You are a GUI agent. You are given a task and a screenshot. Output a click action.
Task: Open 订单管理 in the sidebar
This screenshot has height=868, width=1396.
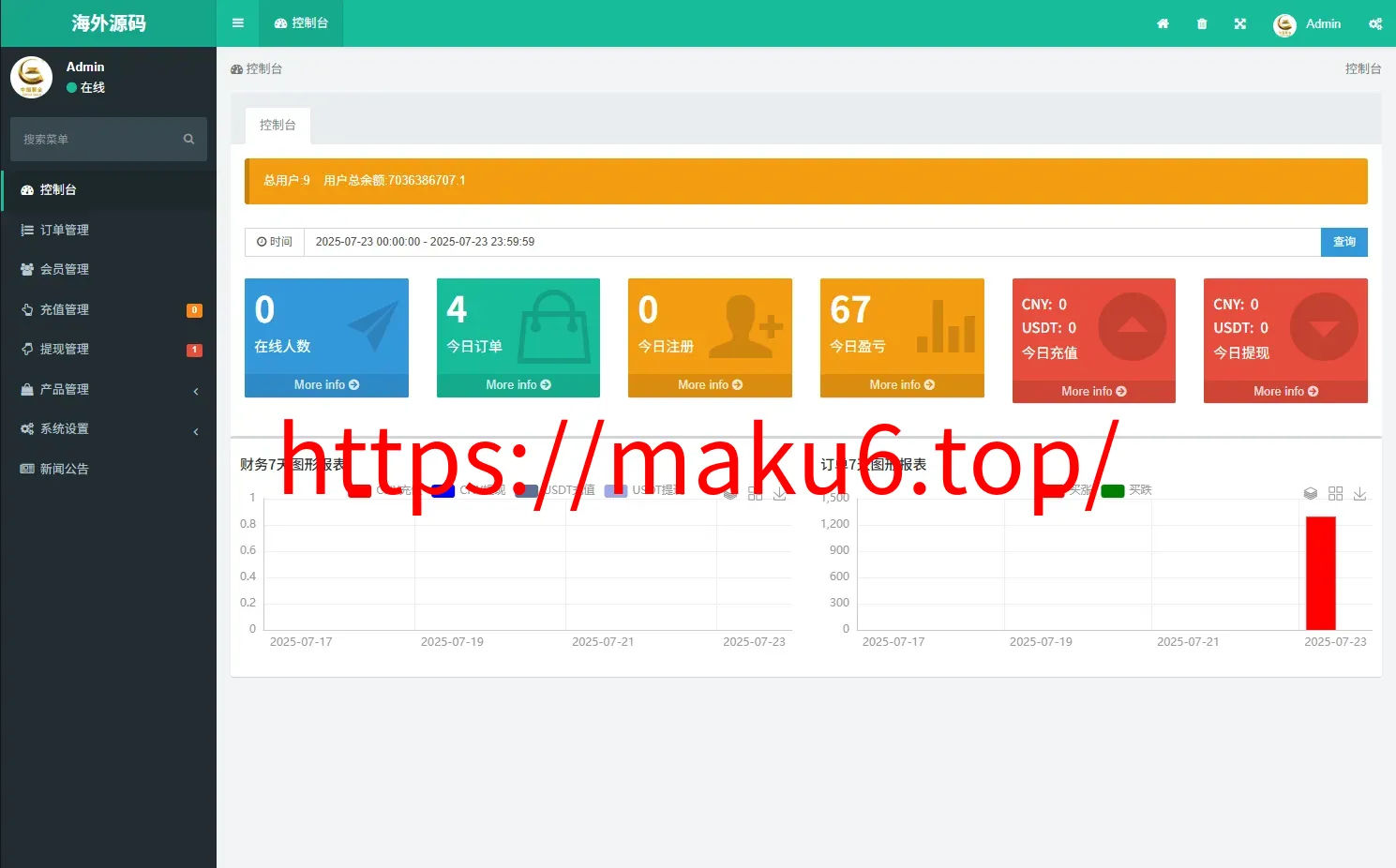pyautogui.click(x=109, y=230)
